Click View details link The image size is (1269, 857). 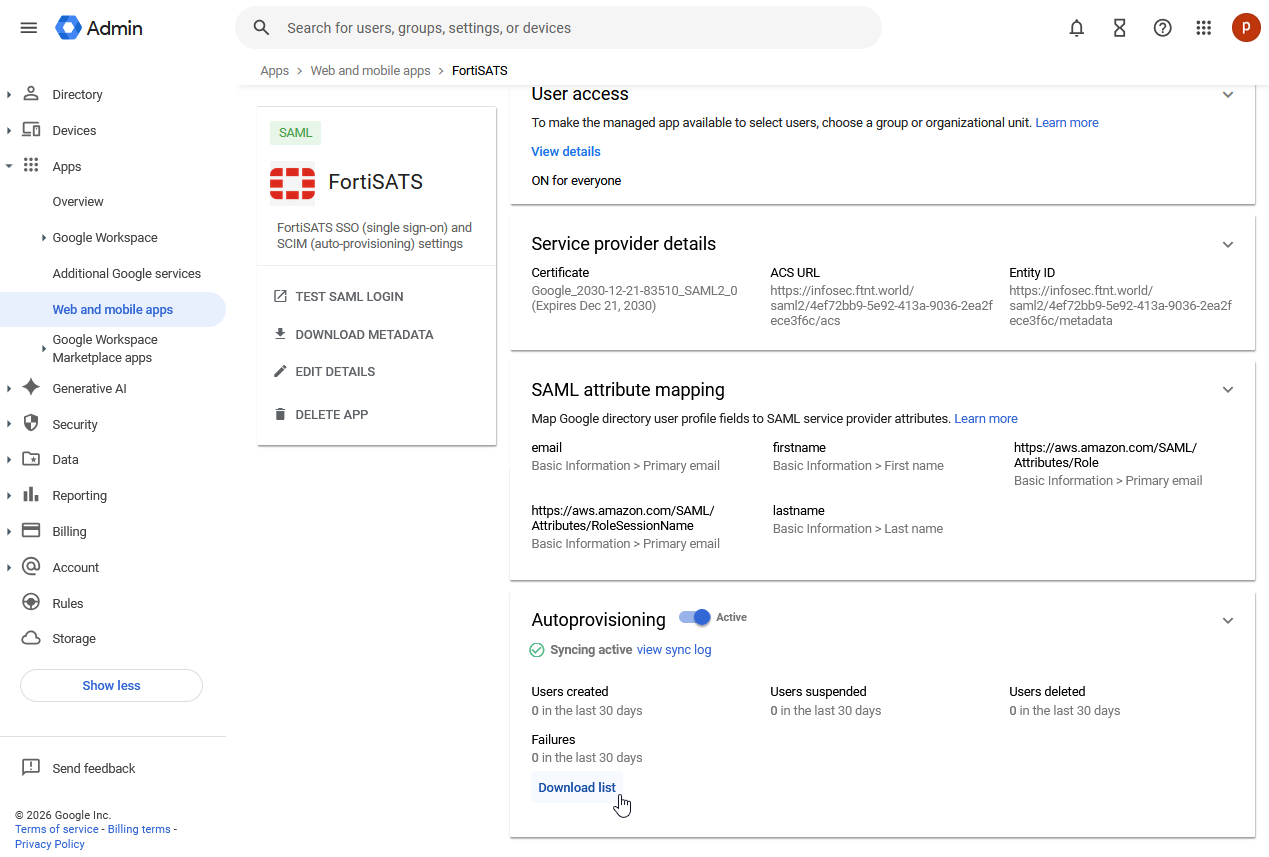[x=566, y=152]
